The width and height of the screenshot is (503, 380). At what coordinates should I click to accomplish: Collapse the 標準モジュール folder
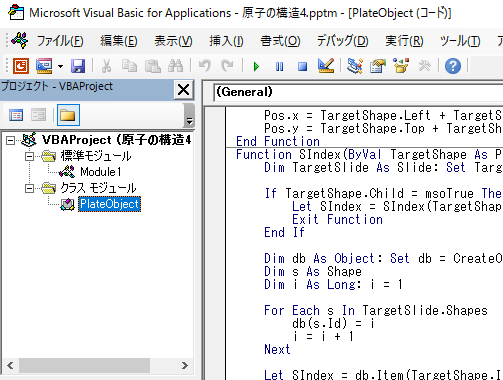click(x=29, y=156)
